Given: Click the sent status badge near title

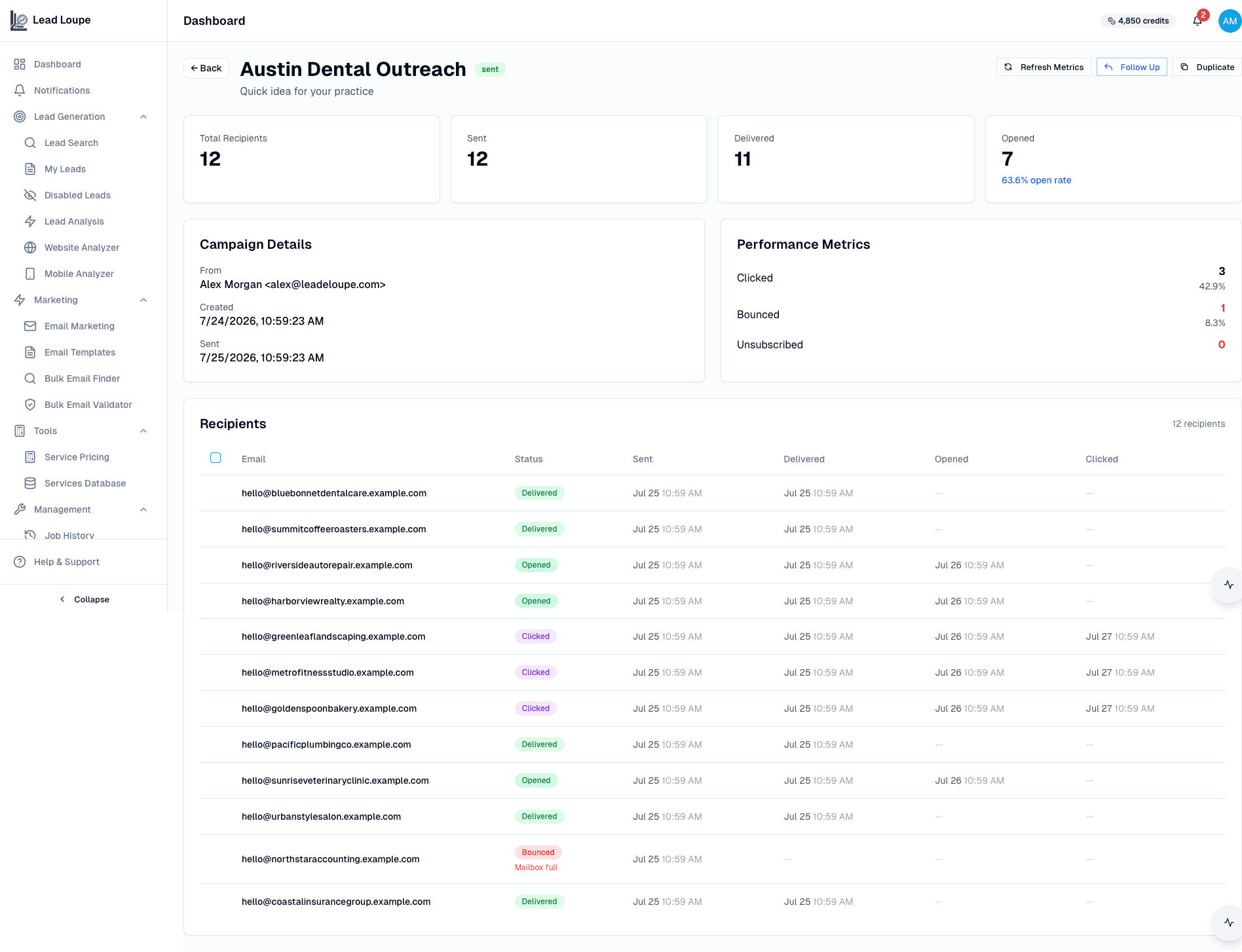Looking at the screenshot, I should [490, 69].
